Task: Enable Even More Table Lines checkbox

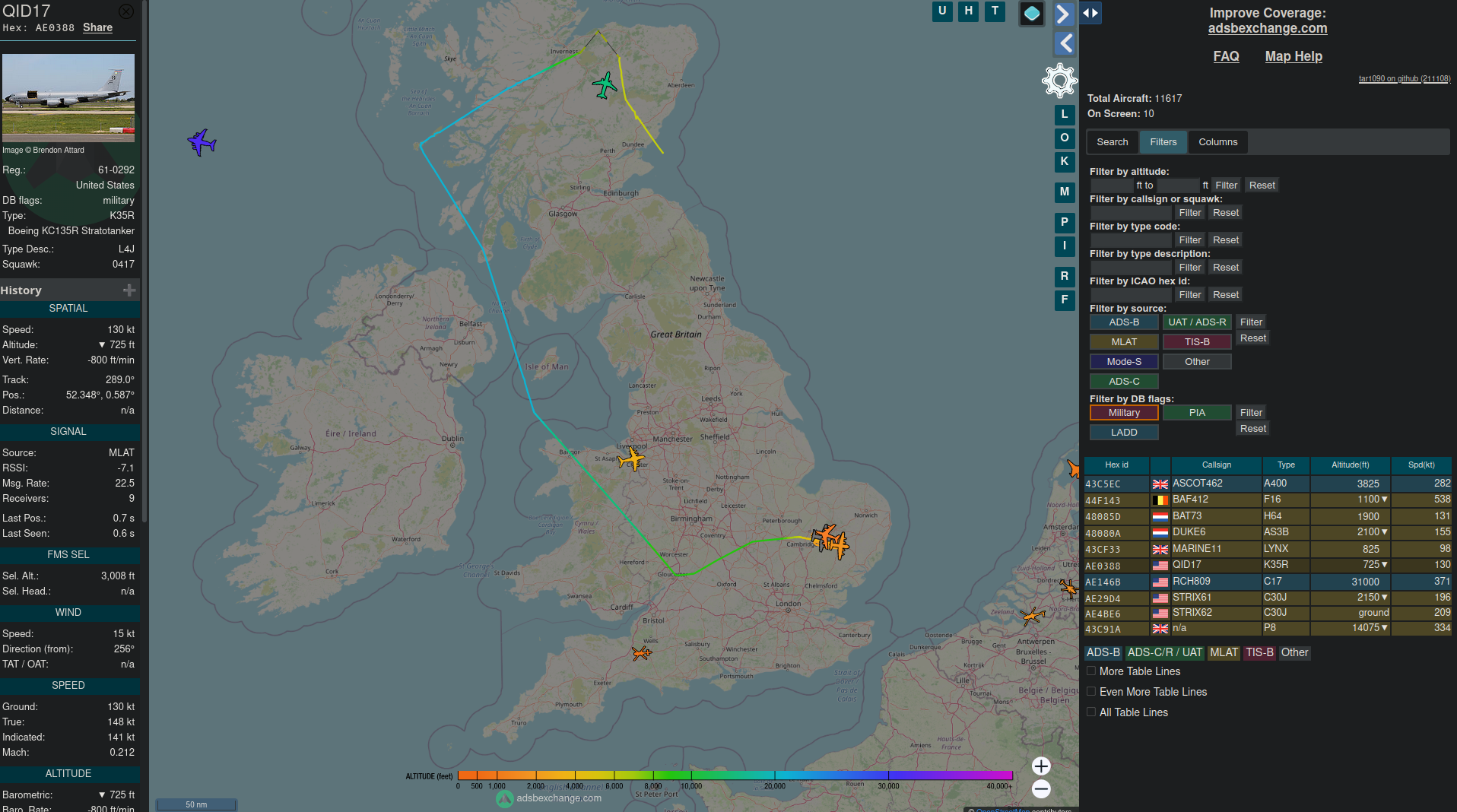Action: 1091,692
